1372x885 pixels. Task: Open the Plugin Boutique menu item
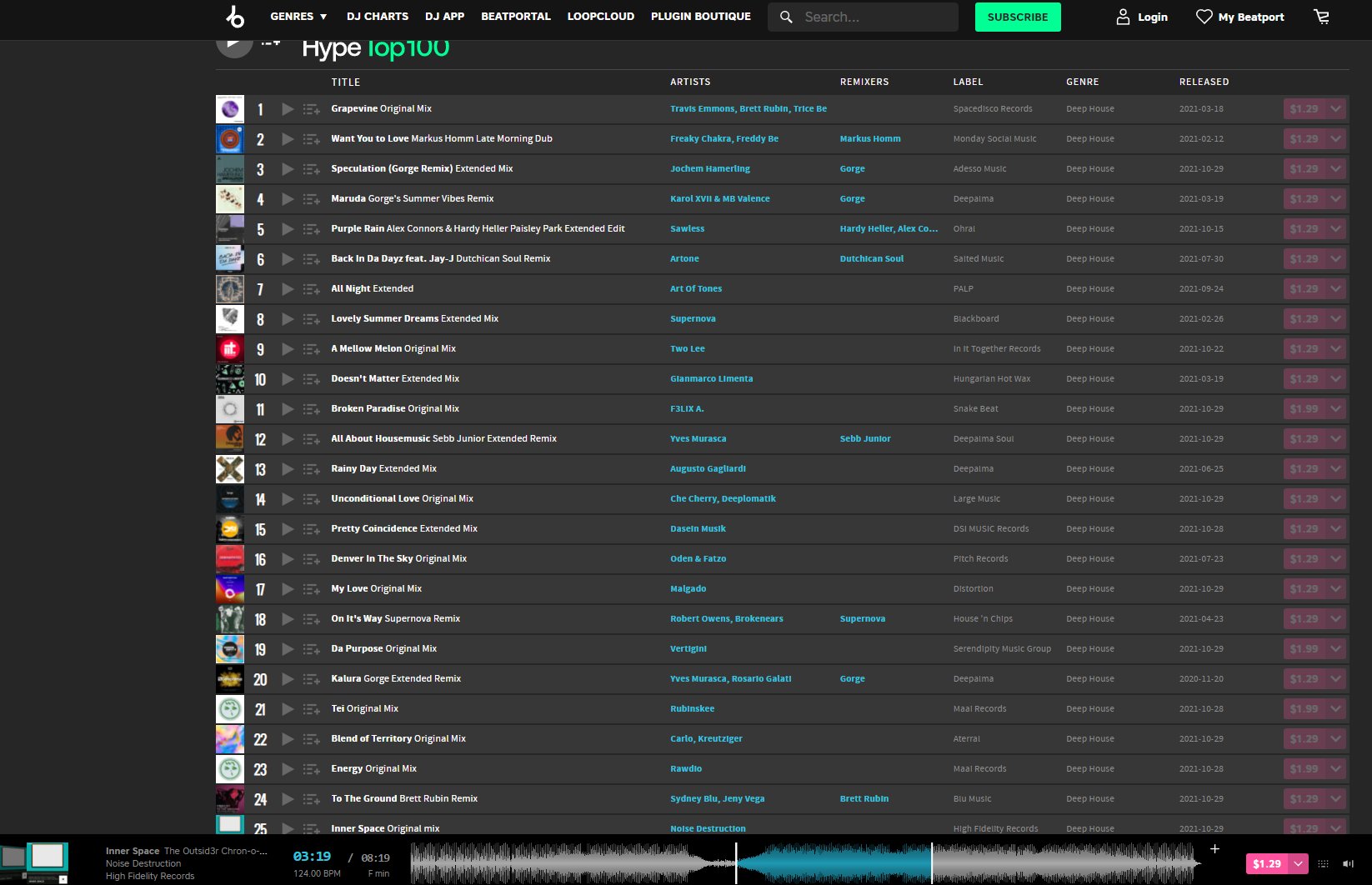coord(700,17)
